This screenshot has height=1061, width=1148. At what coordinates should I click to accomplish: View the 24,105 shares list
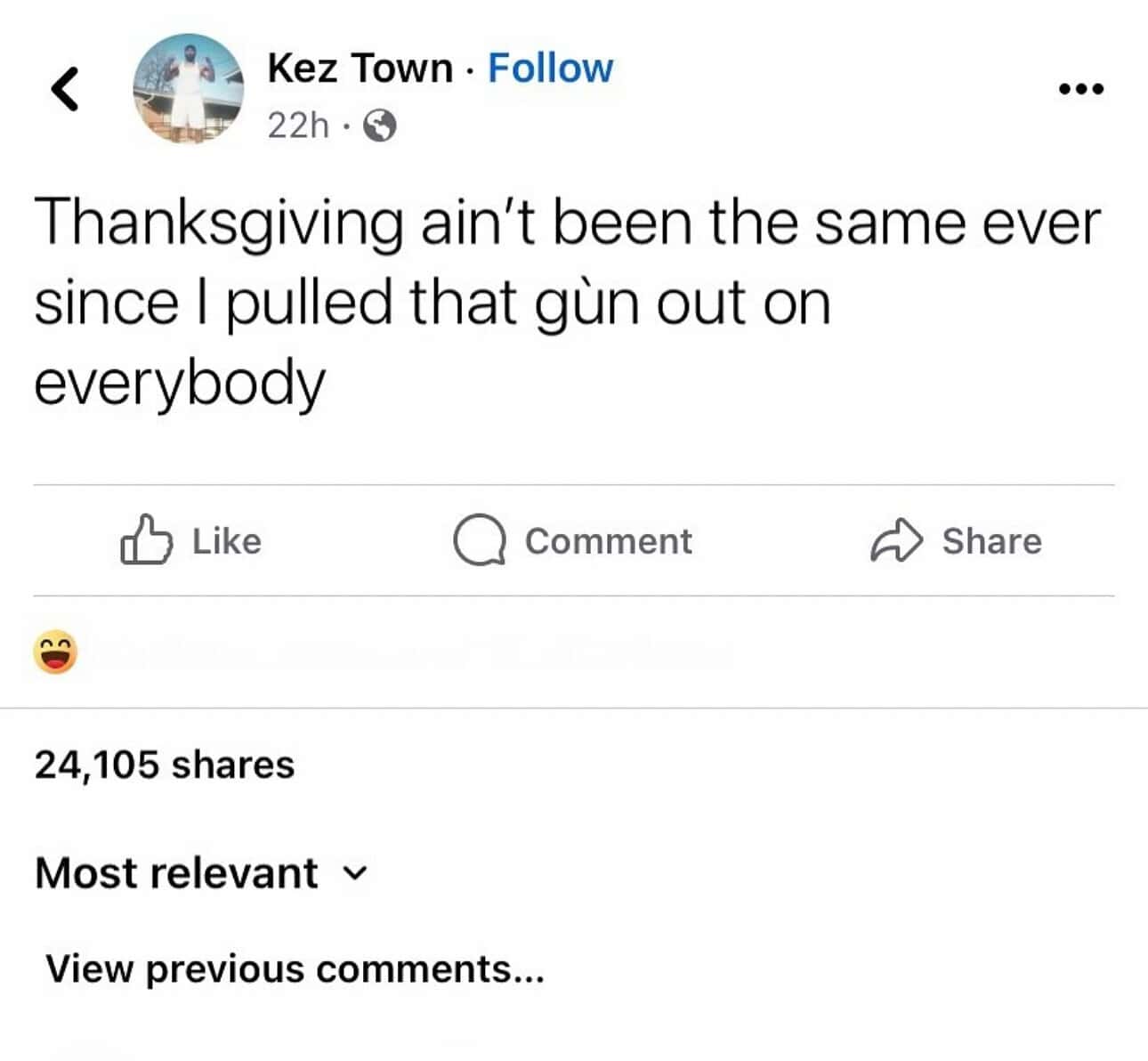point(163,763)
